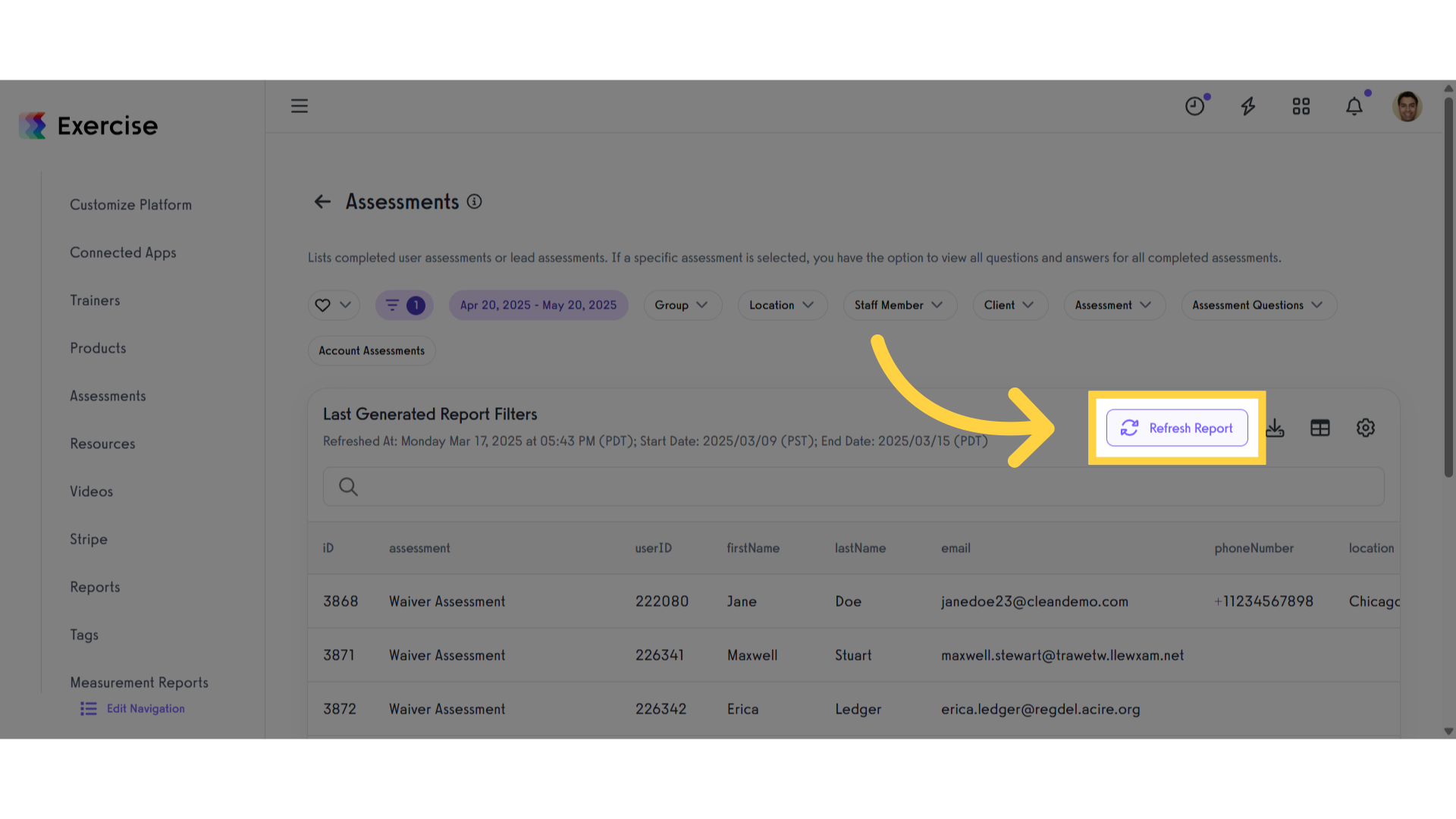The width and height of the screenshot is (1456, 819).
Task: Open Resources in sidebar
Action: [102, 444]
